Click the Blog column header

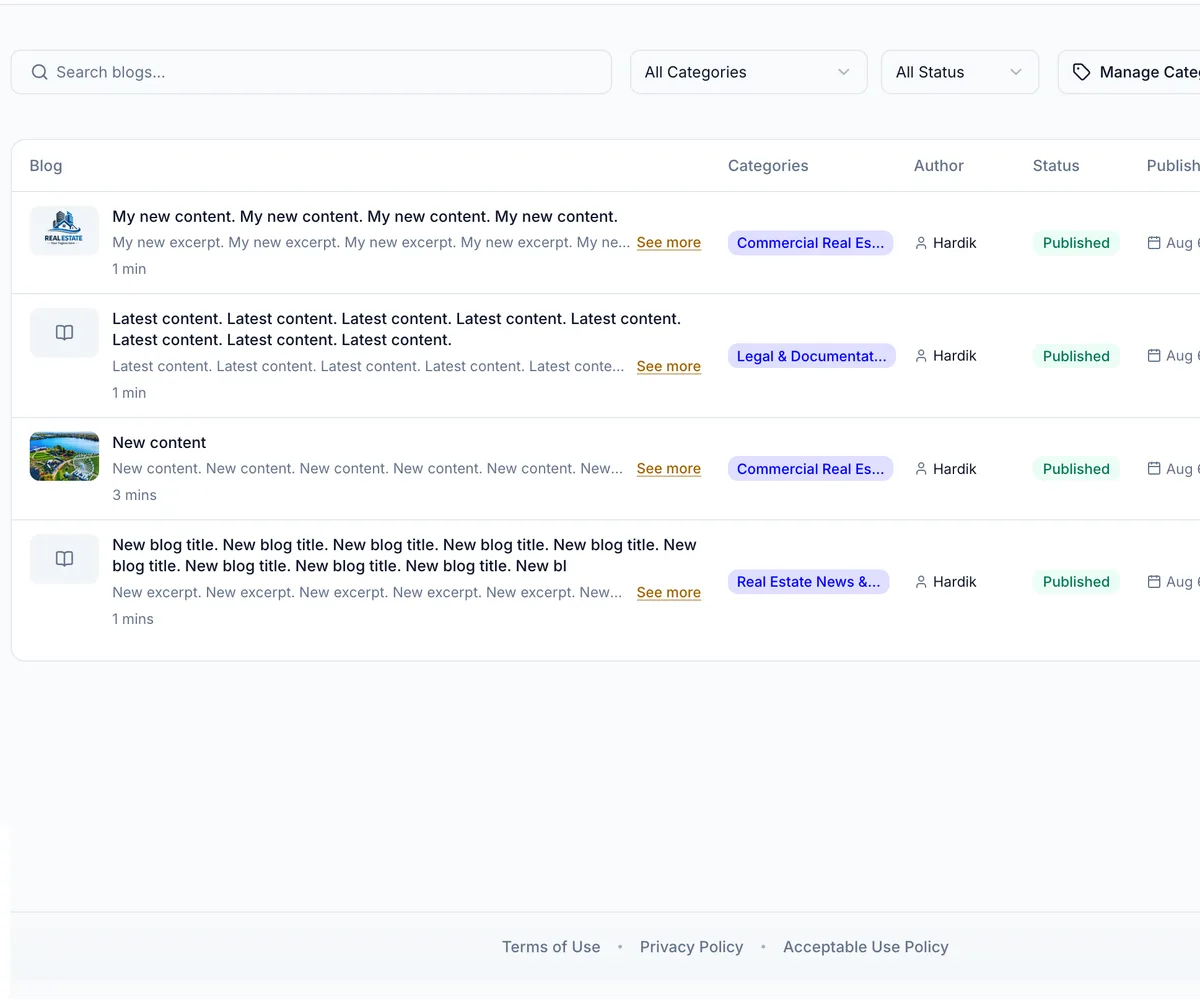(x=46, y=166)
